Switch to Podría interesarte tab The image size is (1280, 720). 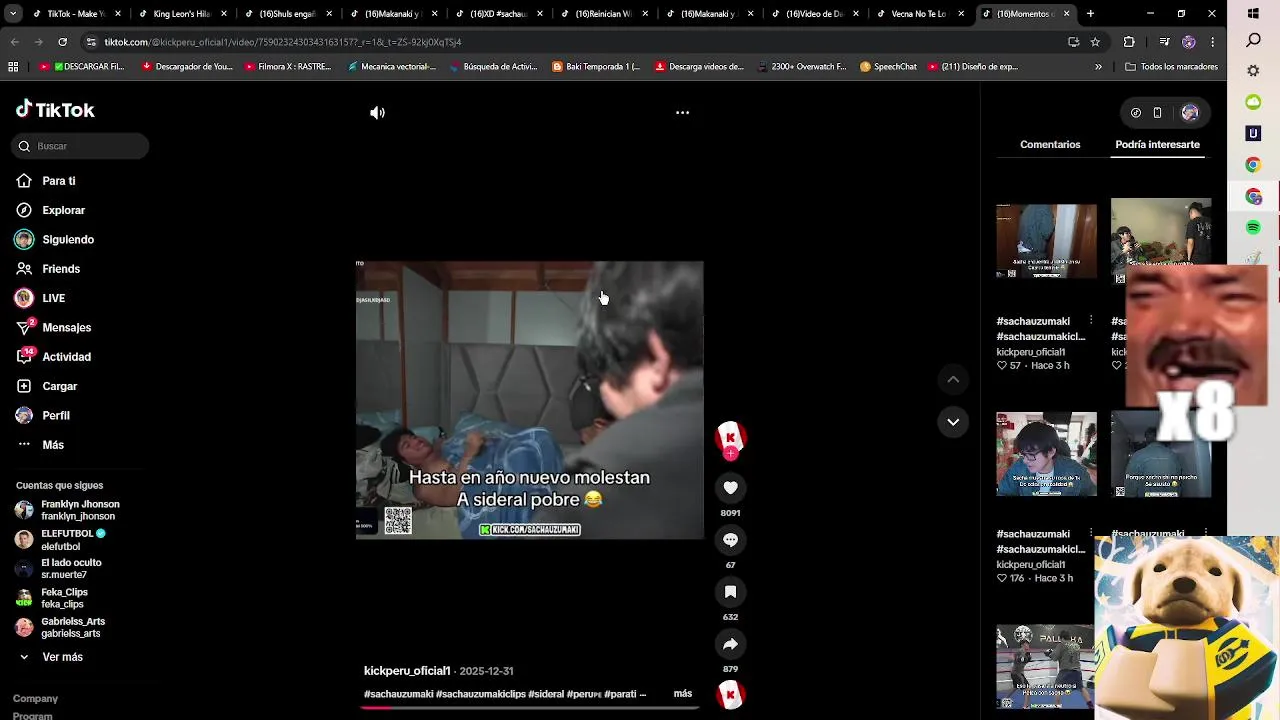tap(1157, 145)
